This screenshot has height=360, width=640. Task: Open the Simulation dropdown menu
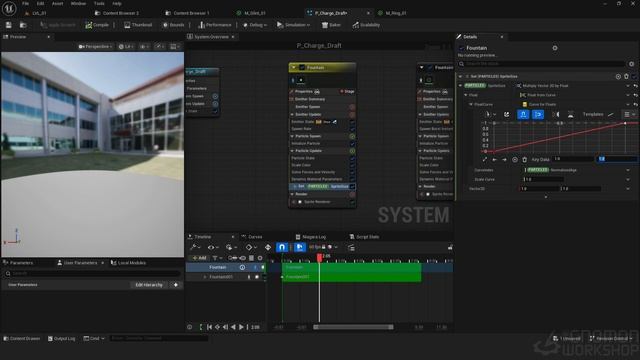(x=293, y=25)
